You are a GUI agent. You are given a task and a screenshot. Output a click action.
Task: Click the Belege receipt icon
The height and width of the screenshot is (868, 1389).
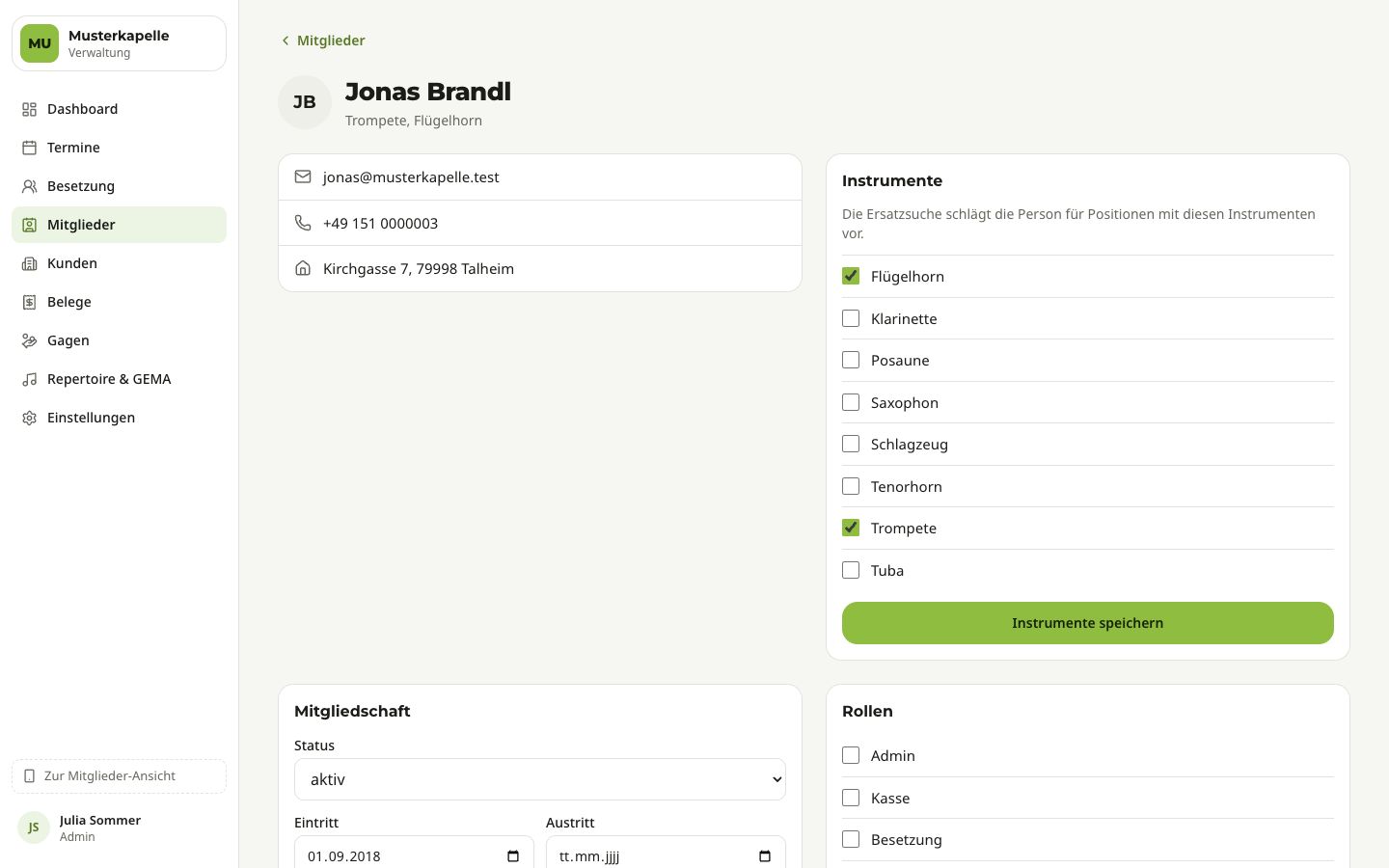(x=30, y=302)
